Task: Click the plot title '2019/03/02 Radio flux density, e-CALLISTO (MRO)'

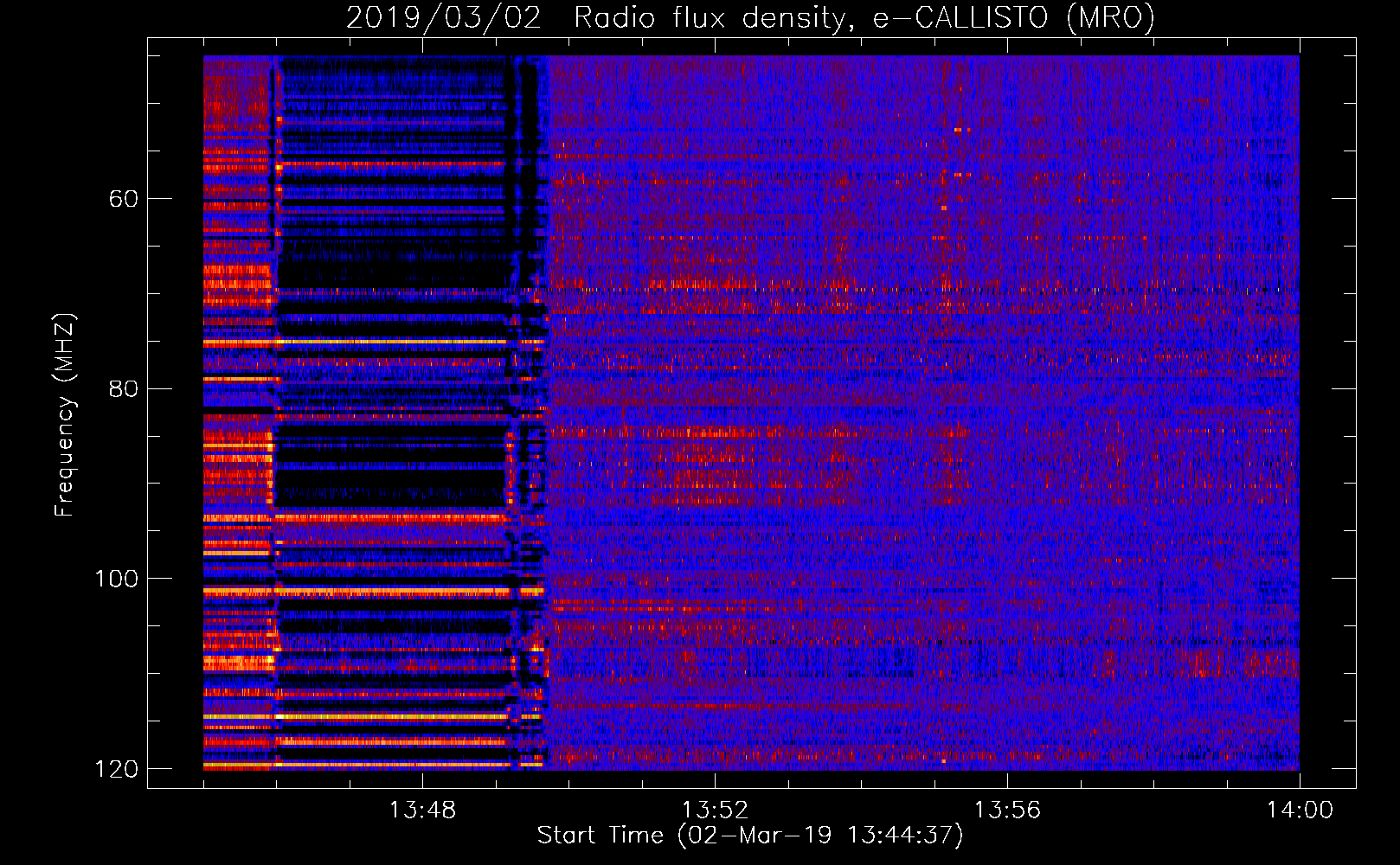Action: 750,17
